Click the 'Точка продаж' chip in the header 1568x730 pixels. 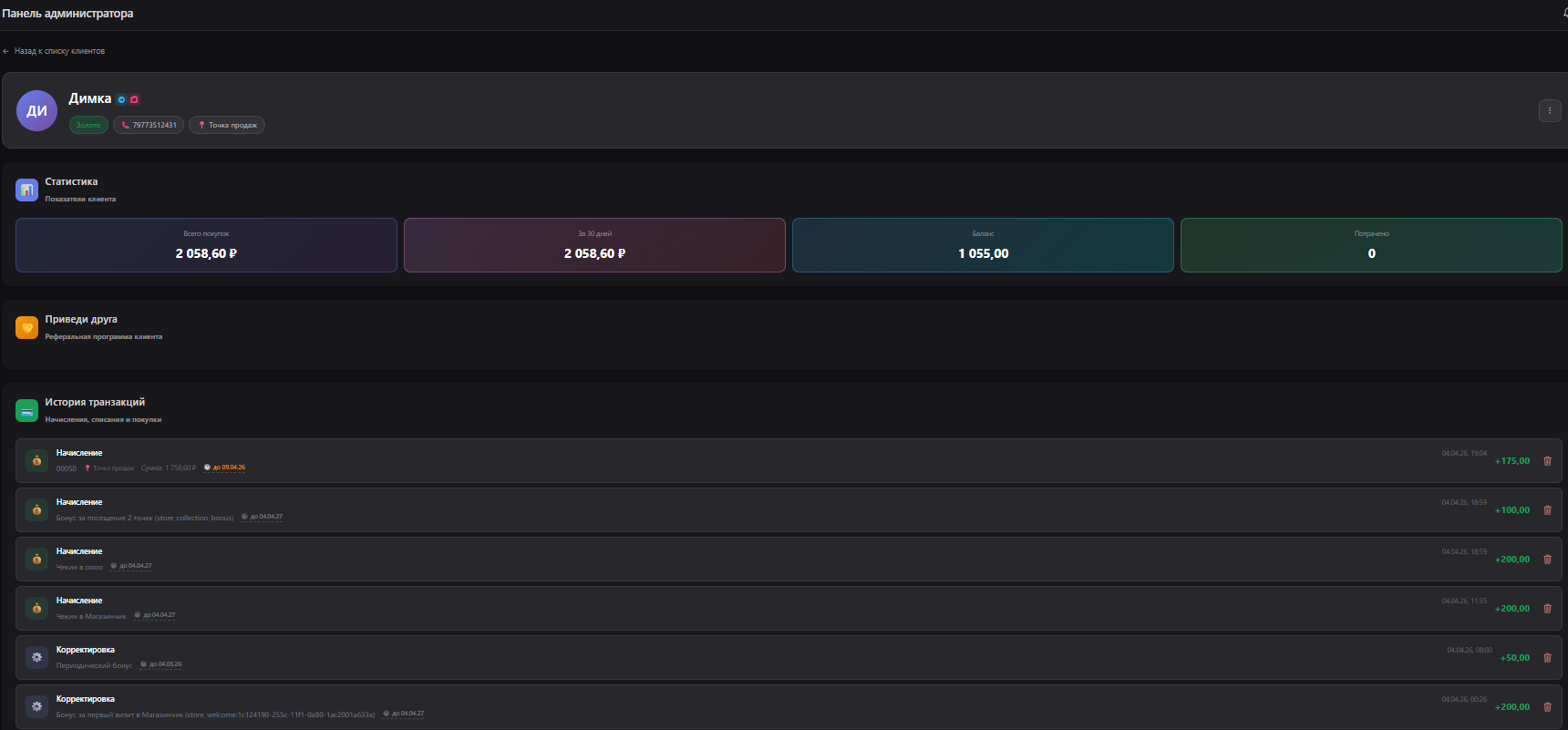[227, 125]
